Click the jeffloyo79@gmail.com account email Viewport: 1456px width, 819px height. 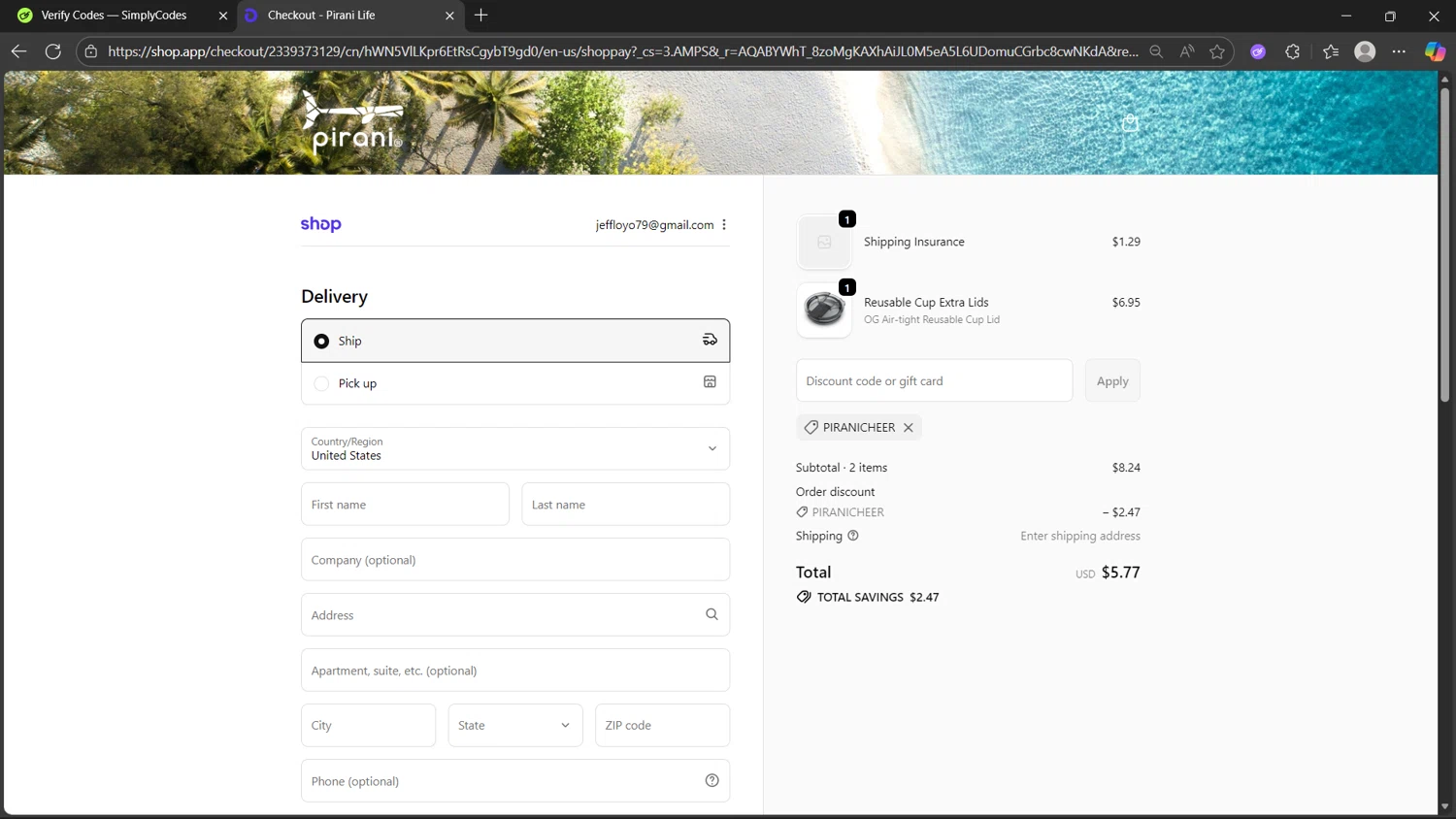pos(654,224)
